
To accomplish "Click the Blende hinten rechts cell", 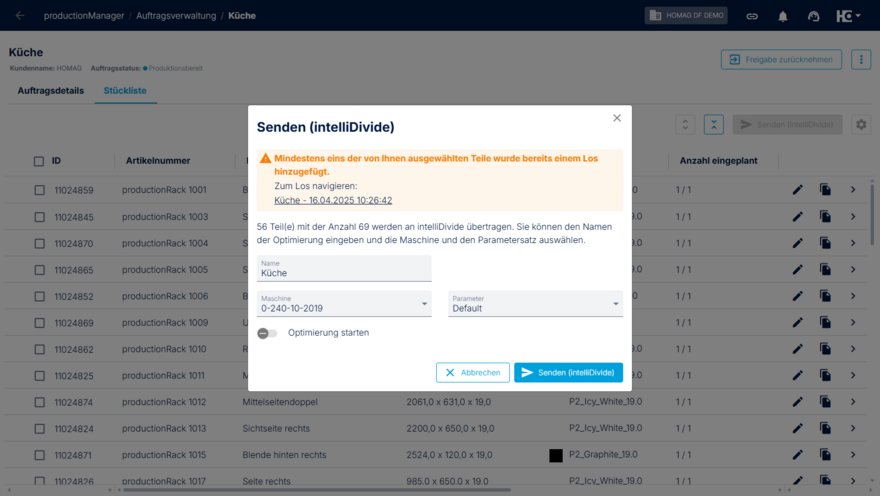I will point(284,454).
